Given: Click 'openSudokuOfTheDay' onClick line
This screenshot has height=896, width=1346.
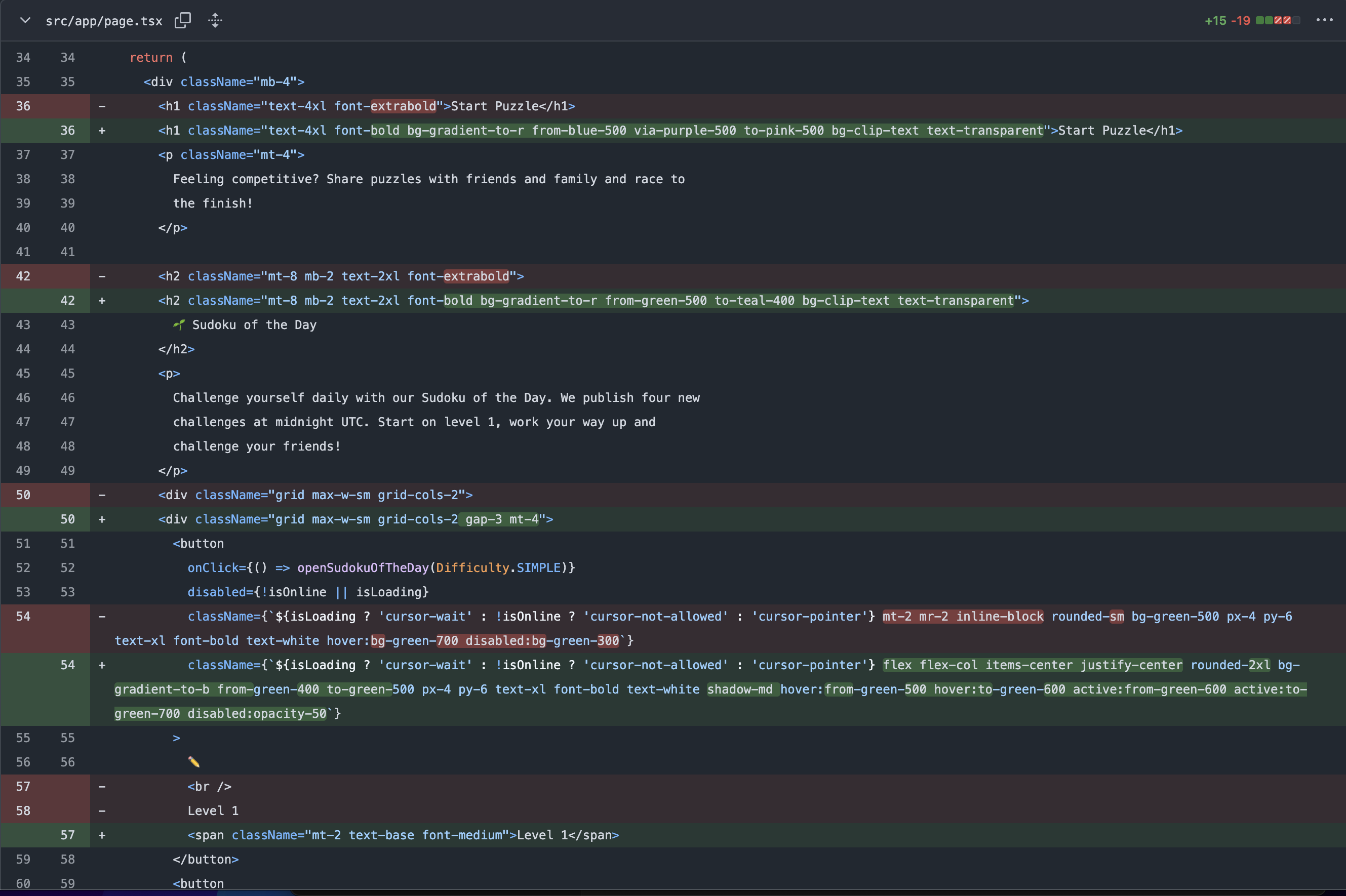Looking at the screenshot, I should pos(381,567).
